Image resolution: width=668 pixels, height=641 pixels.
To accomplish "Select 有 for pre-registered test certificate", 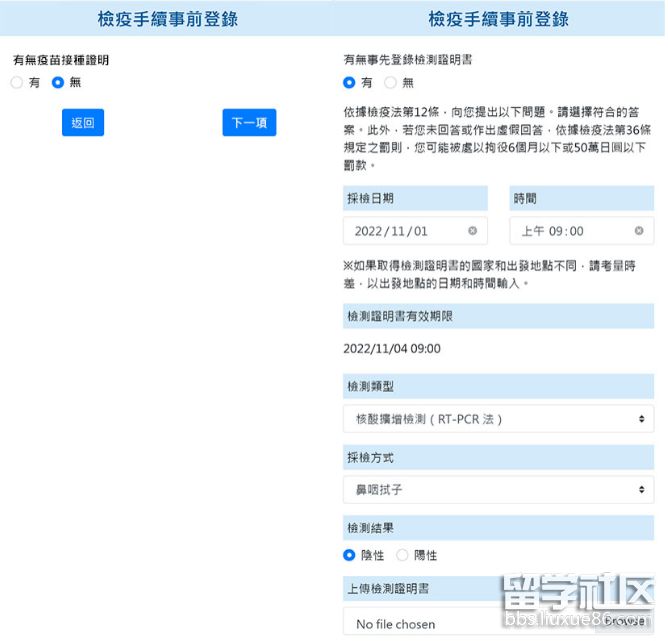I will click(x=349, y=83).
